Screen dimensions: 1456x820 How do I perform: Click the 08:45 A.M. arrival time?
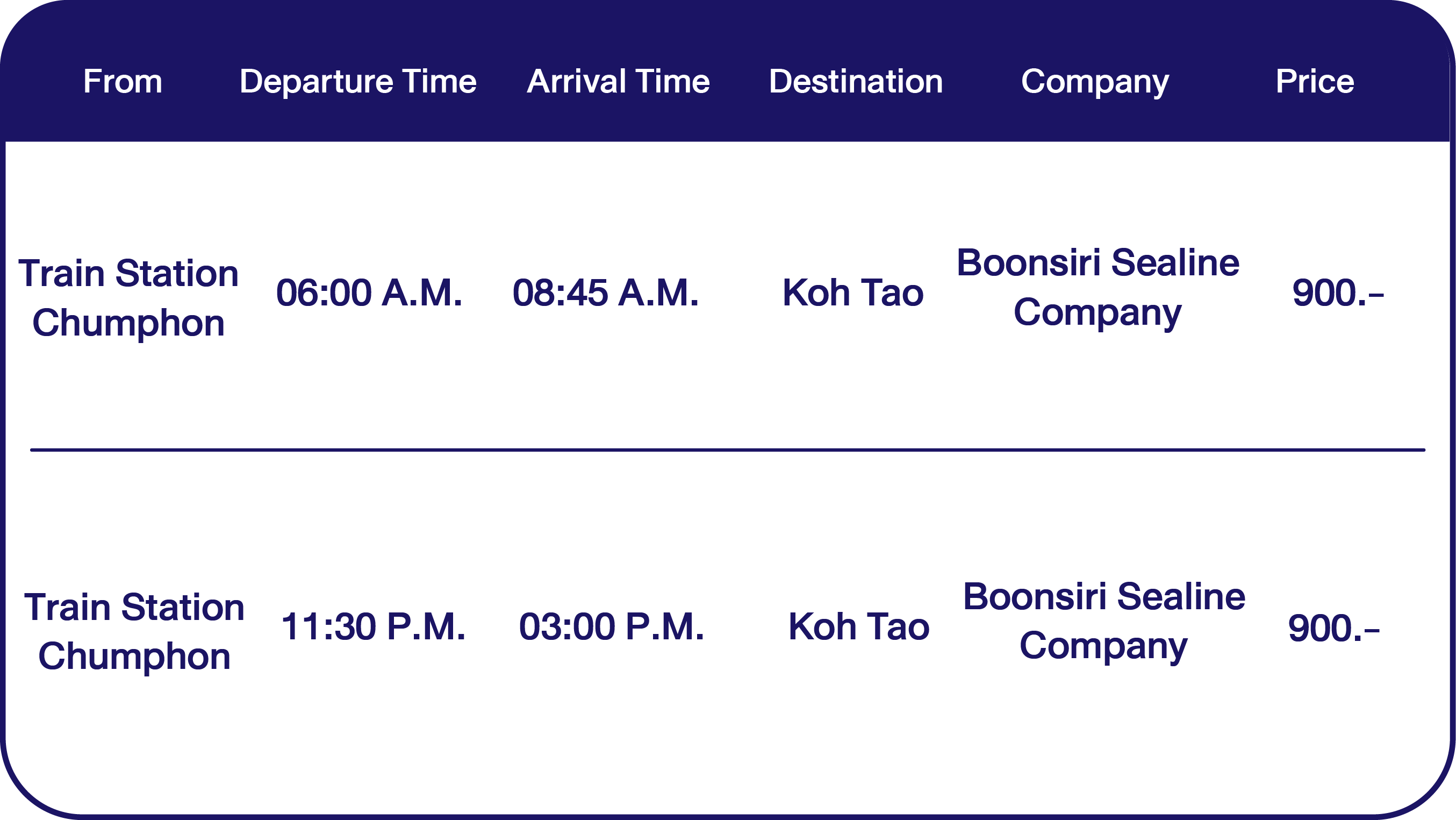(x=605, y=293)
